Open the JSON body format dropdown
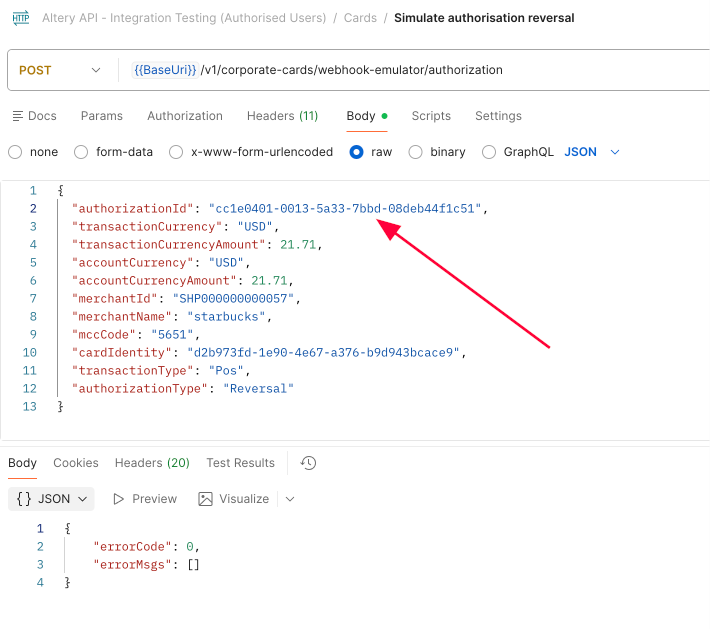710x629 pixels. tap(592, 152)
